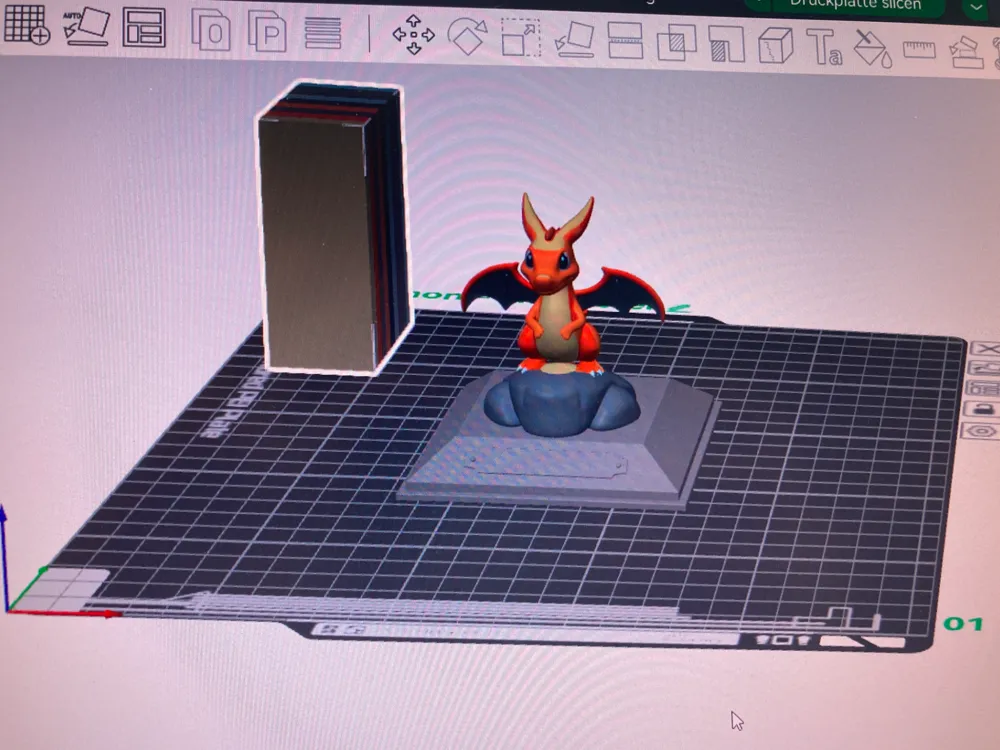Click the plate number 01 label
The height and width of the screenshot is (750, 1000).
964,623
